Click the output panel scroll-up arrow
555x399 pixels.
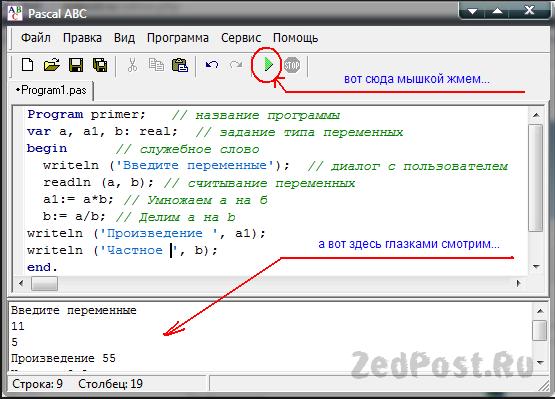[x=540, y=311]
